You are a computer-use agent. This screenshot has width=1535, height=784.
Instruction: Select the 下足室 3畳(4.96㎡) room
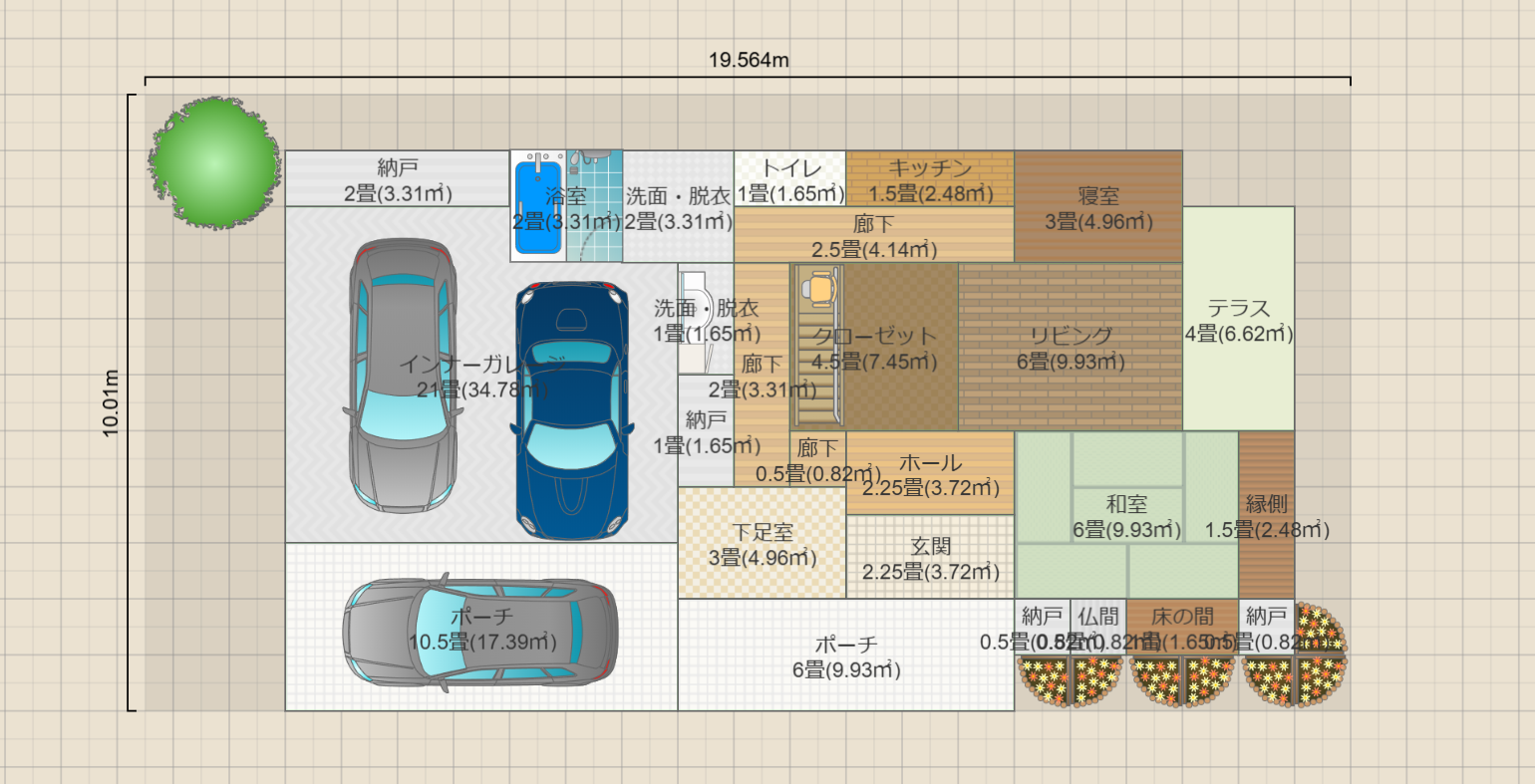tap(763, 543)
